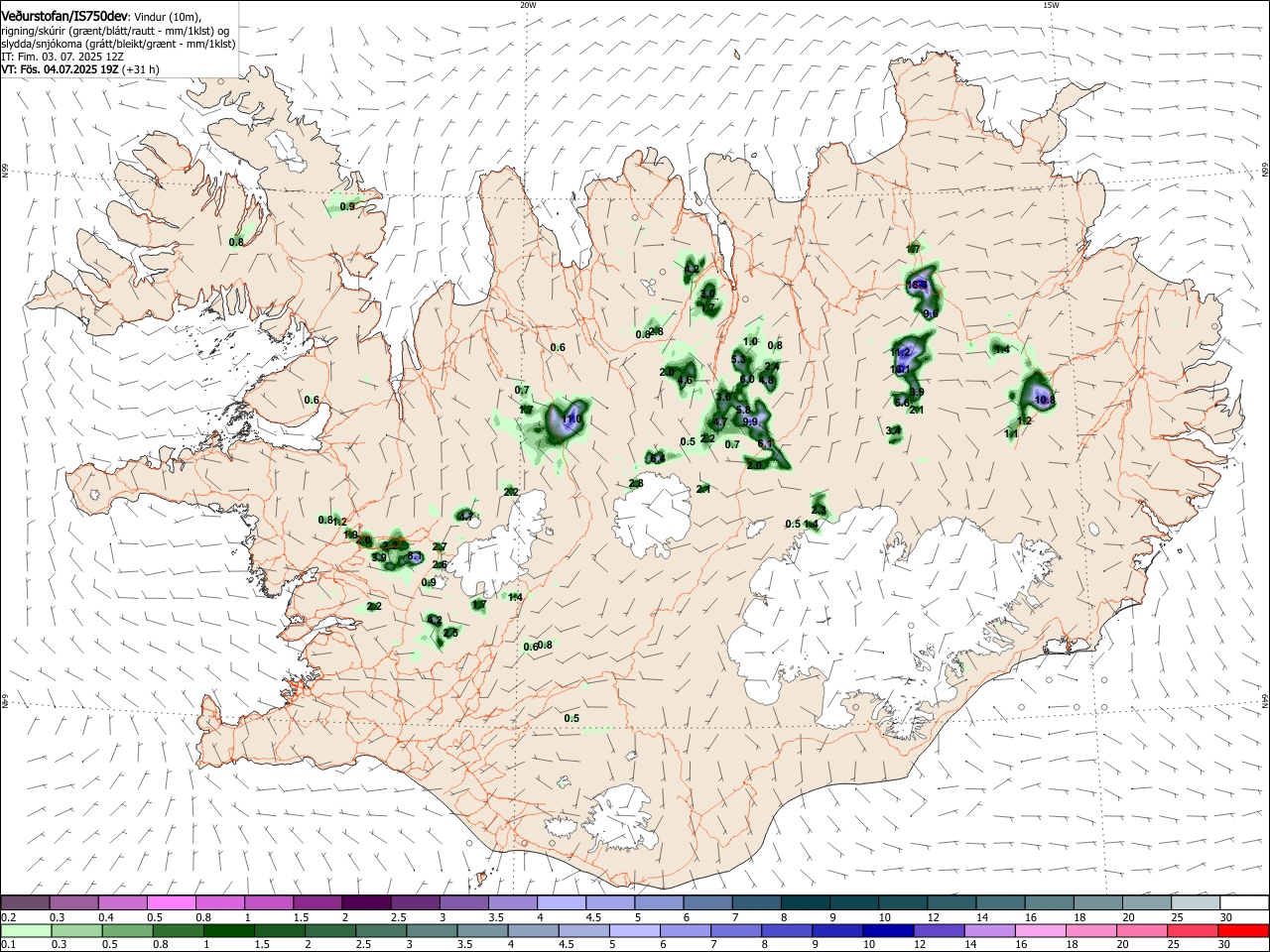This screenshot has height=952, width=1270.
Task: Click the '3.6' precipitation value
Action: 723,397
